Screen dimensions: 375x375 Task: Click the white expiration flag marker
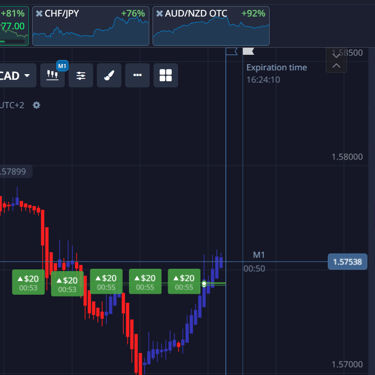coord(248,51)
